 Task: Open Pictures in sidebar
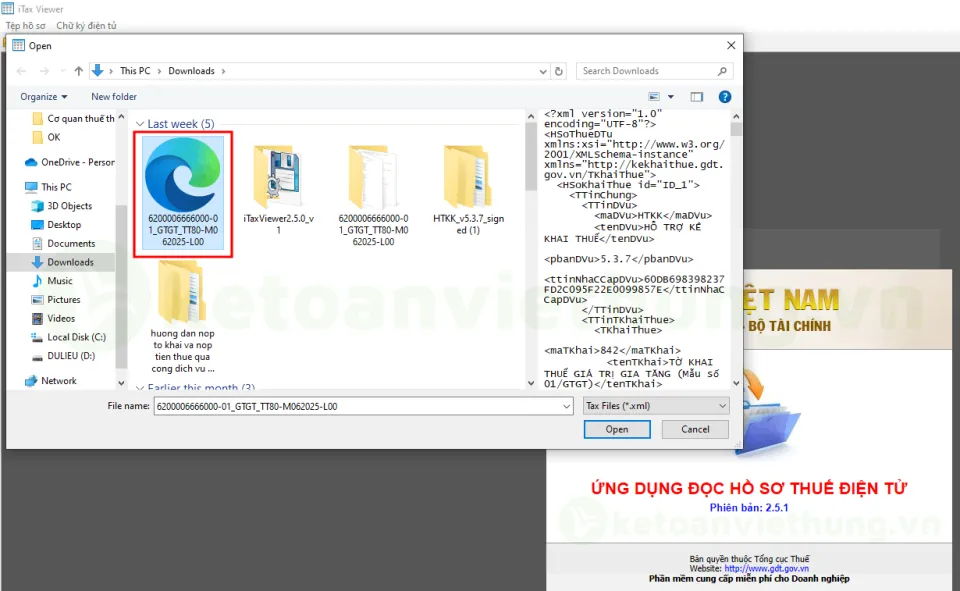pos(56,299)
